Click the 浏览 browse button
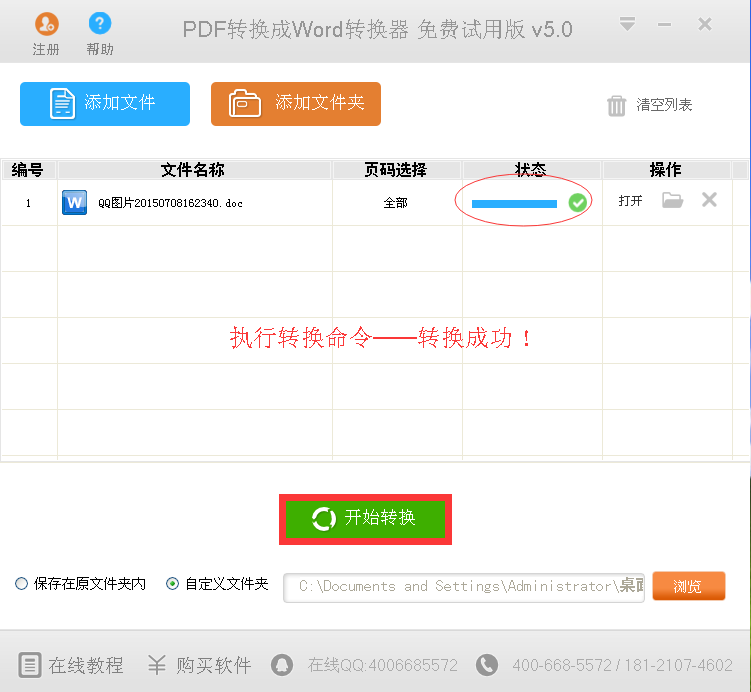The height and width of the screenshot is (692, 751). pos(689,586)
